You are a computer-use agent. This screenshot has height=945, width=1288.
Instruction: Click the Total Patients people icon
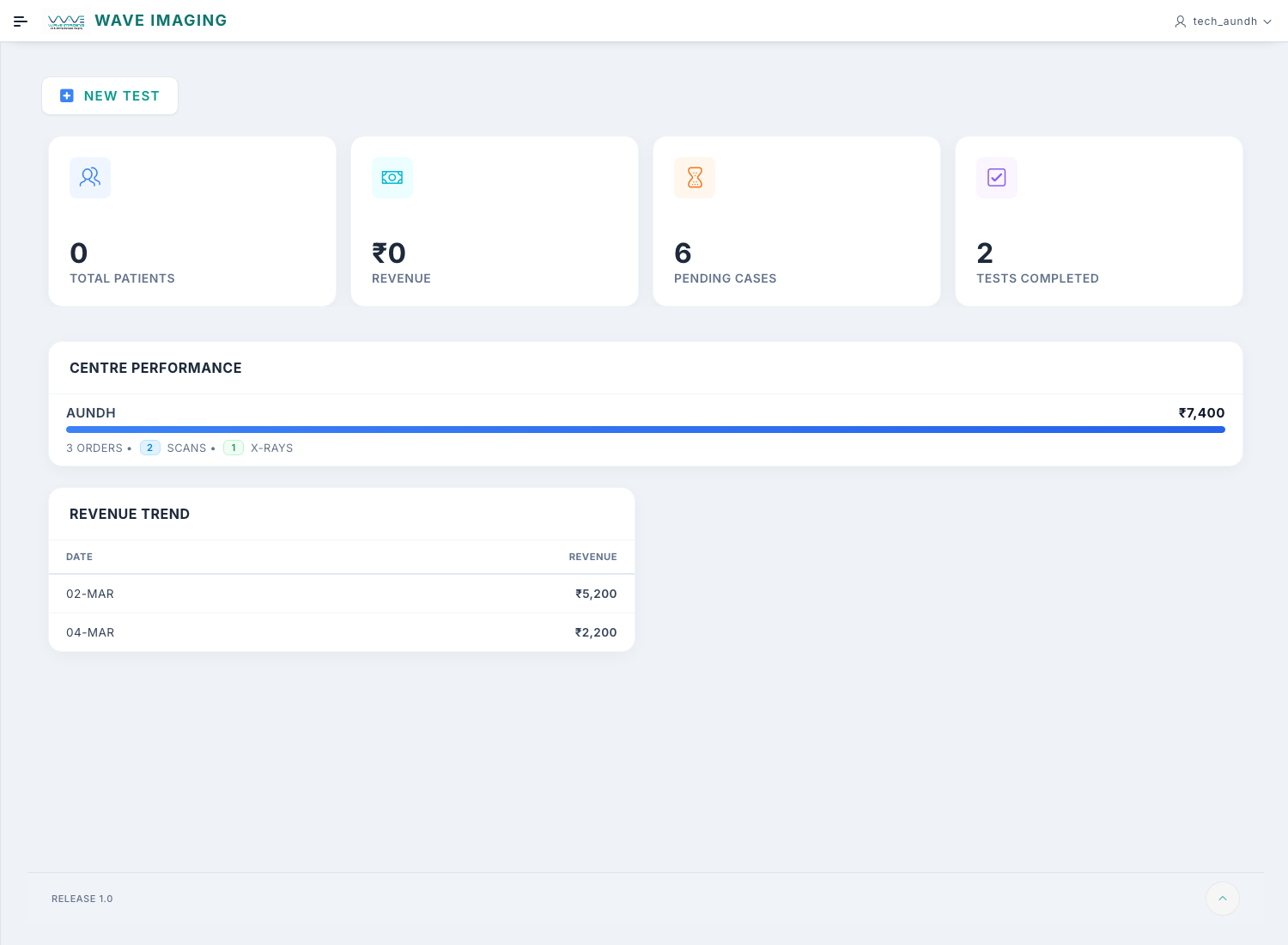[x=90, y=178]
